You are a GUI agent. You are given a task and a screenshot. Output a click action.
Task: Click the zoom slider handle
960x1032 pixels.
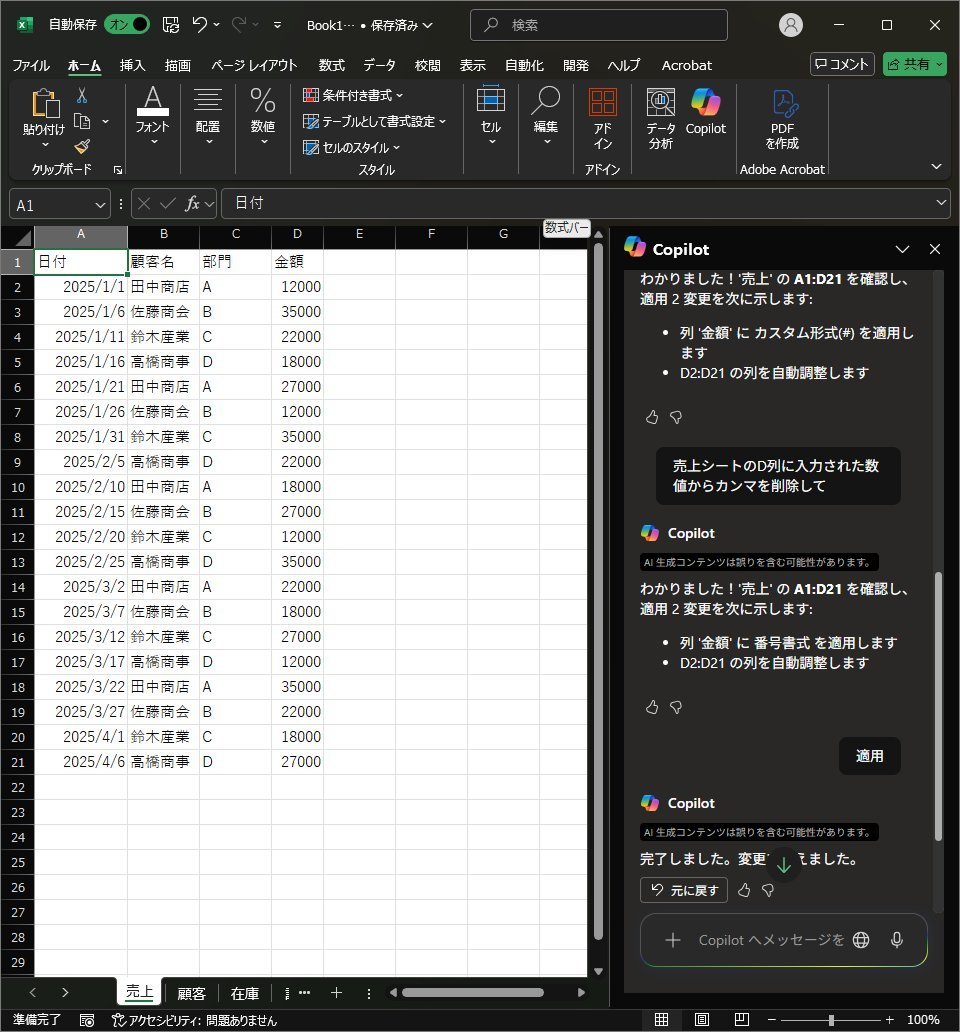pos(831,1020)
